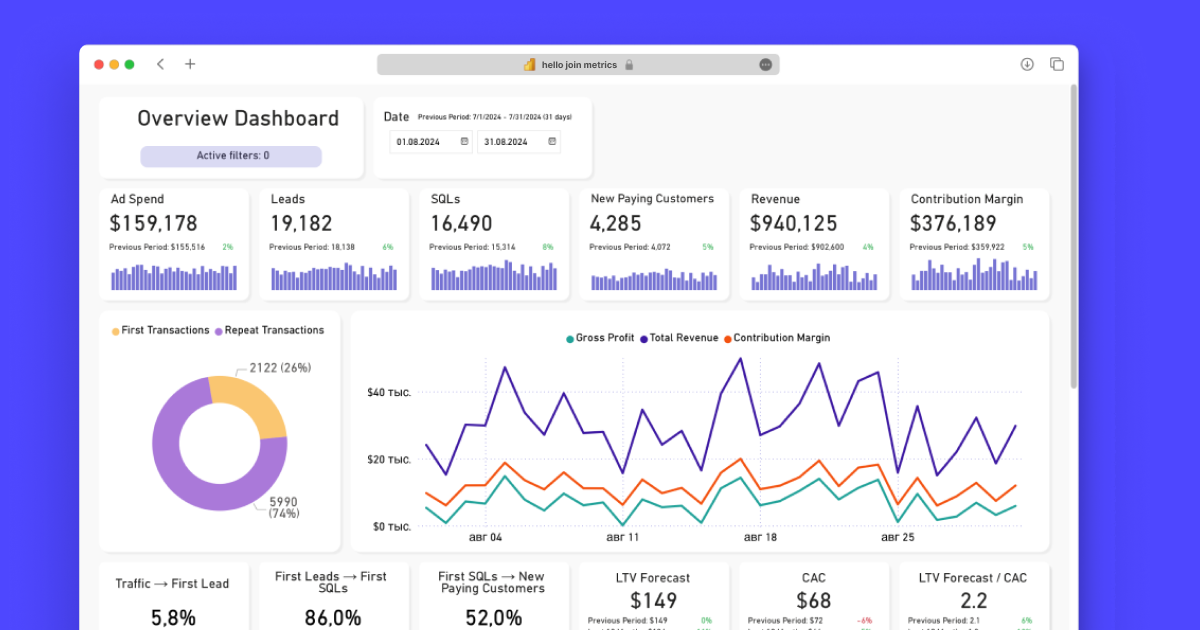
Task: Open calendar picker for end date 31.08.2024
Action: [552, 142]
